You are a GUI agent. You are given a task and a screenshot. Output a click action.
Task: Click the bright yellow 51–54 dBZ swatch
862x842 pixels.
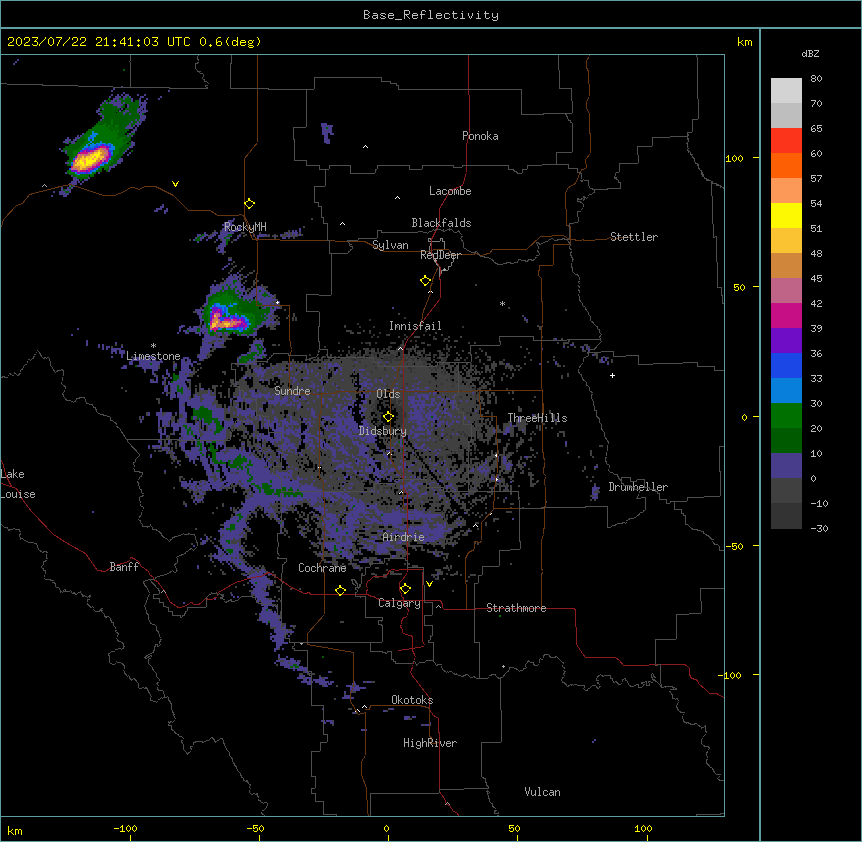(x=786, y=215)
